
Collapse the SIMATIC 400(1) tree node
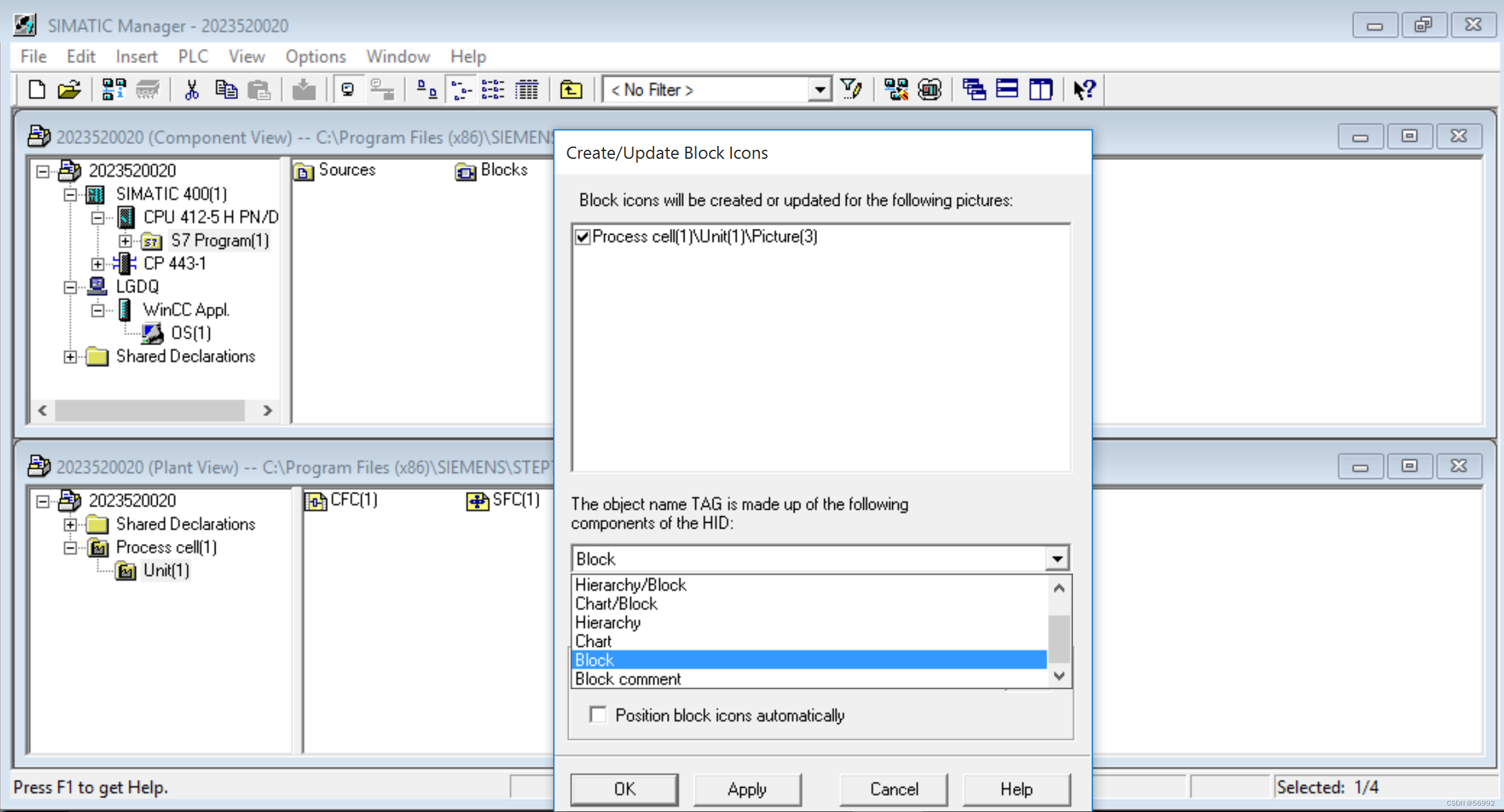[x=69, y=194]
